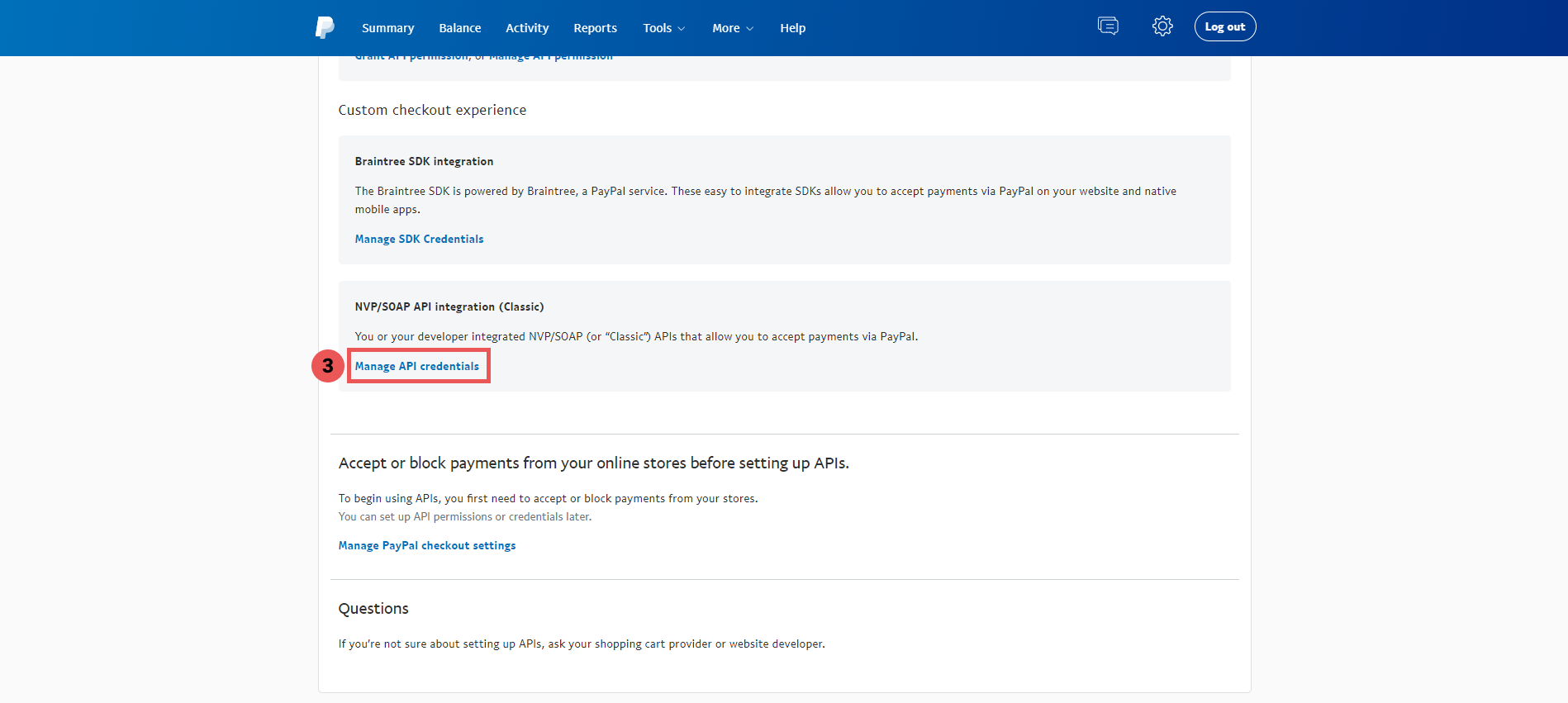Click the PayPal logo icon
This screenshot has width=1568, height=703.
(x=325, y=27)
